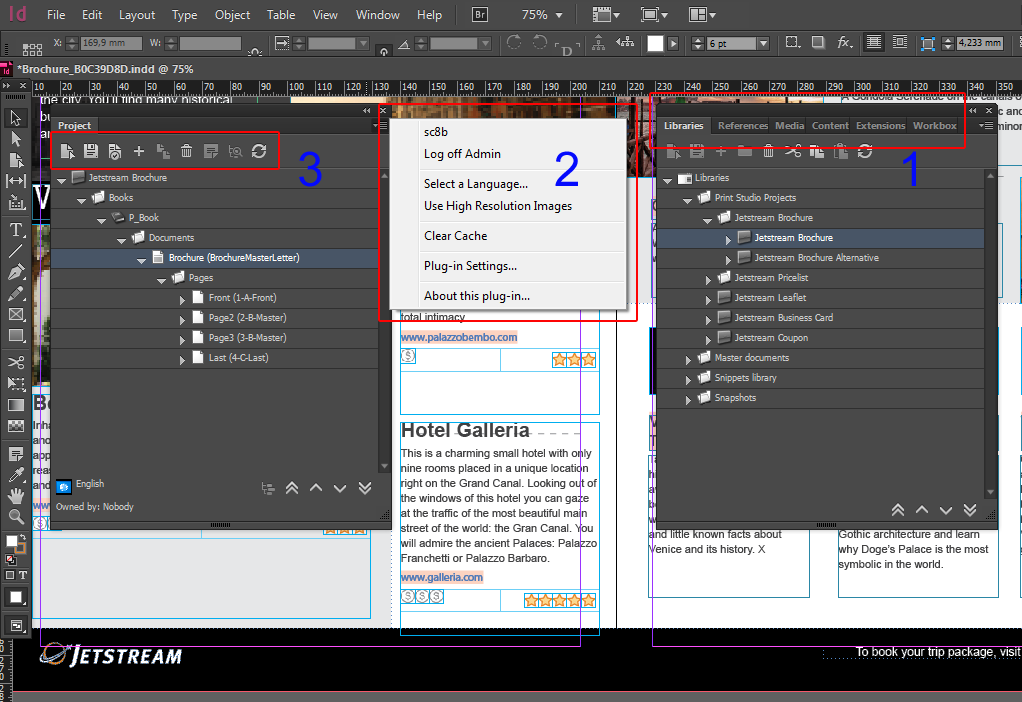Click the Project panel add (plus) icon
The image size is (1022, 702).
[139, 151]
